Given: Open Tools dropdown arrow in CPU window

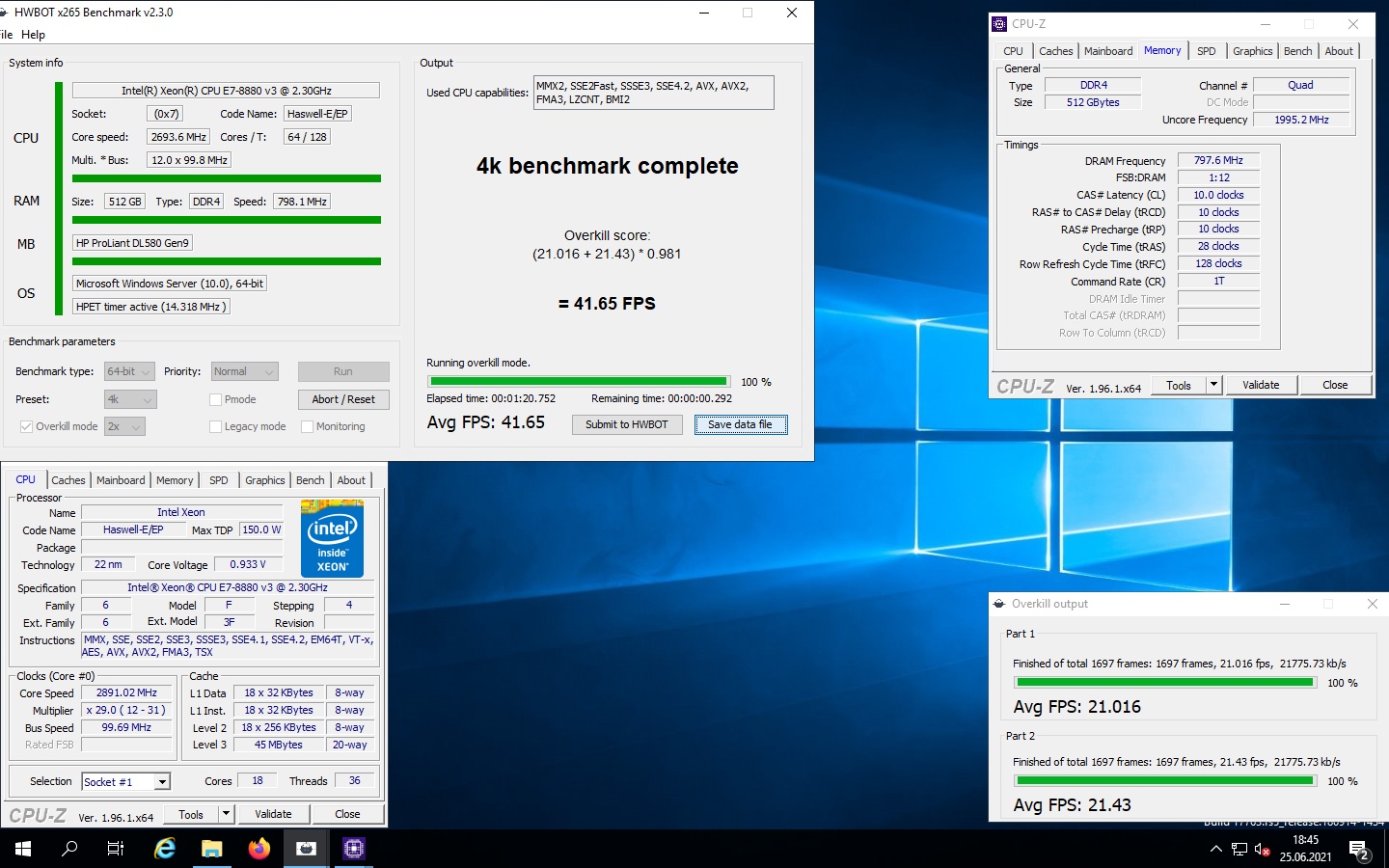Looking at the screenshot, I should 226,815.
